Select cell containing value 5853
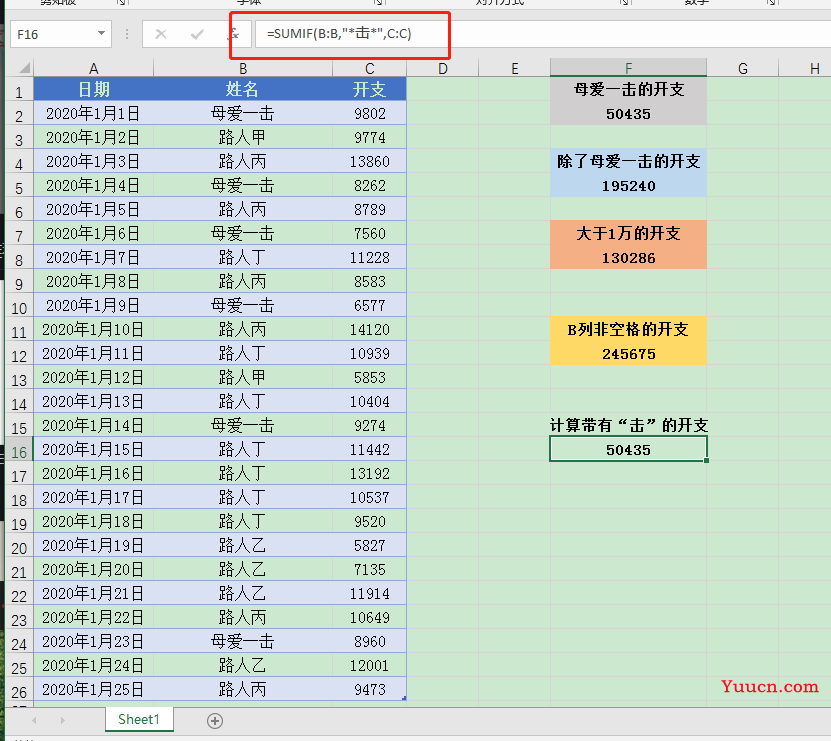The width and height of the screenshot is (831, 741). [369, 377]
